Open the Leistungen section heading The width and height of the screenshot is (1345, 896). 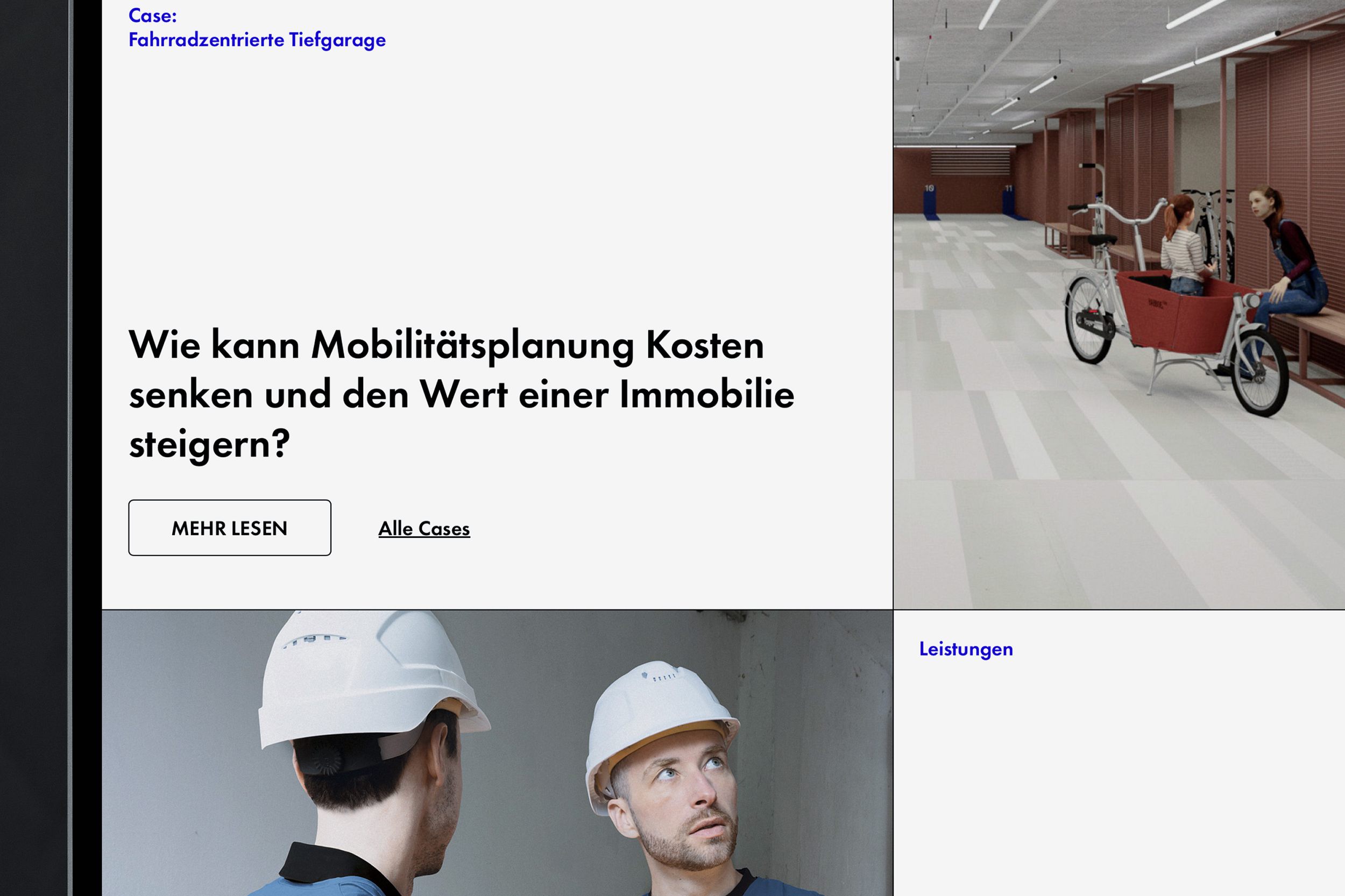(966, 649)
